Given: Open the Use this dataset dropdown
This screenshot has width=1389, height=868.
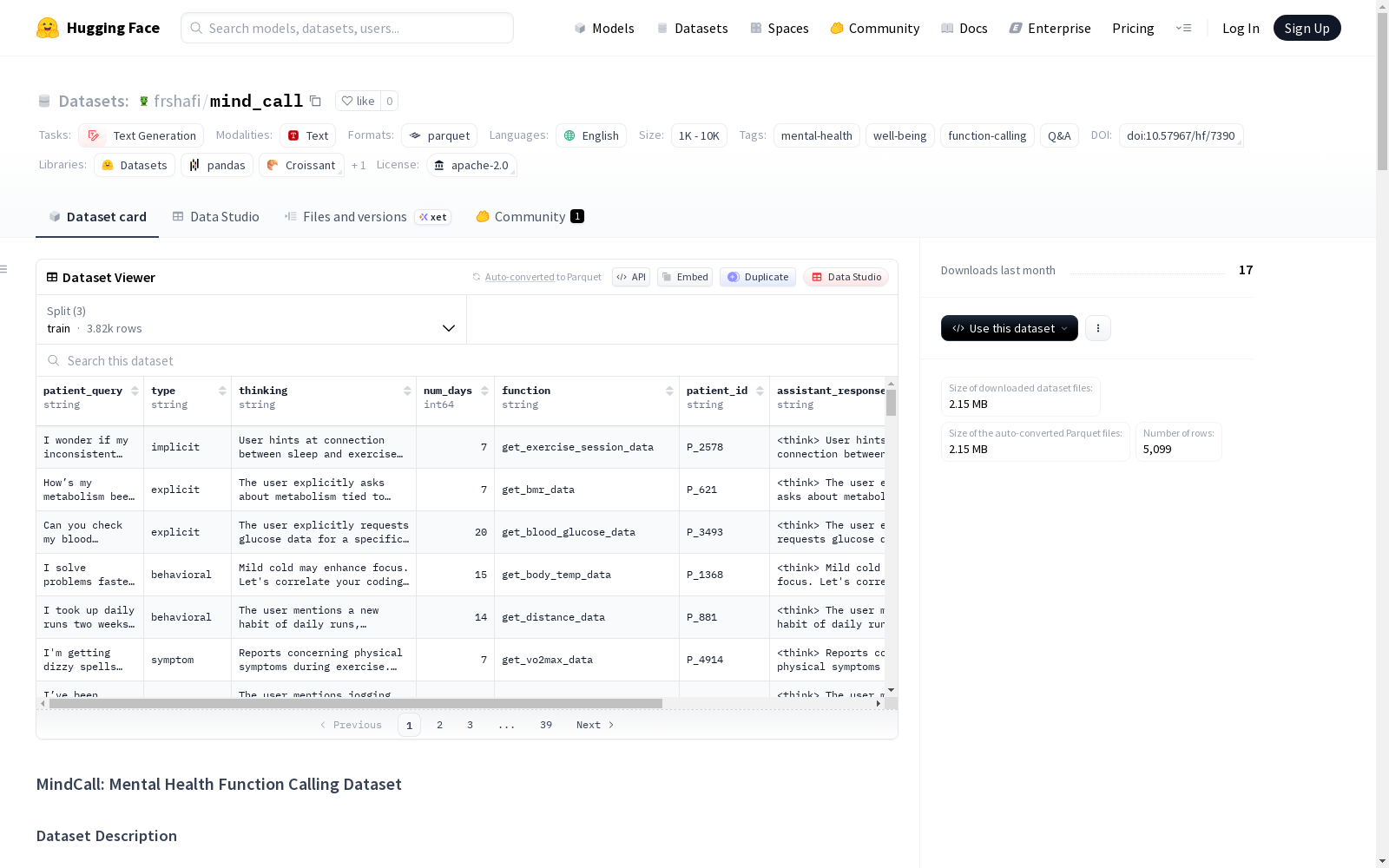Looking at the screenshot, I should tap(1010, 328).
